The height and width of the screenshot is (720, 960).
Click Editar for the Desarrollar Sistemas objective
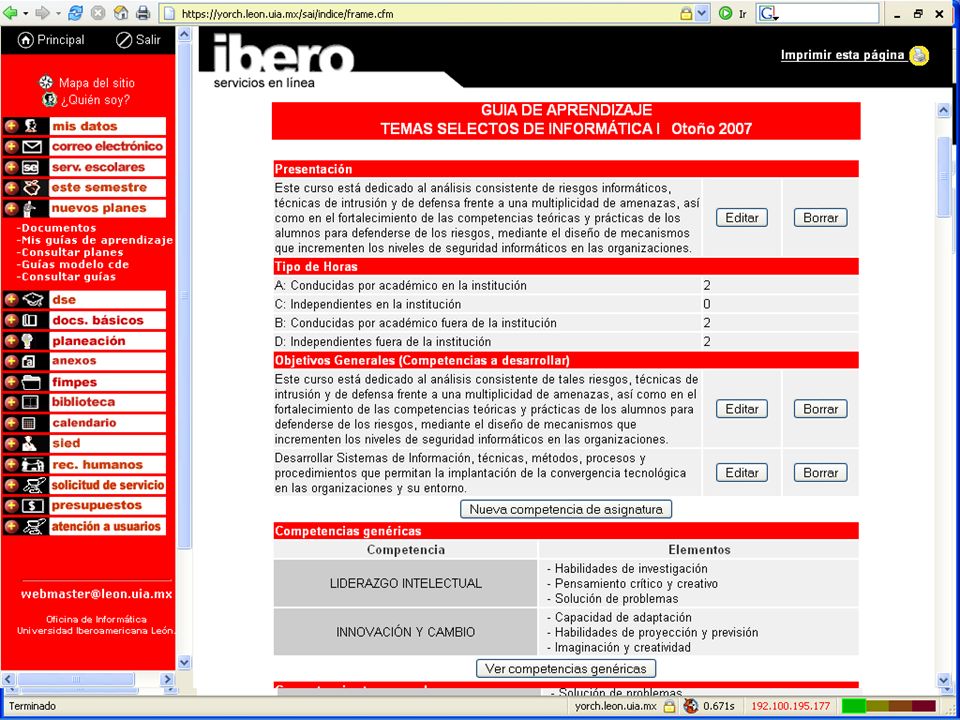pos(741,473)
